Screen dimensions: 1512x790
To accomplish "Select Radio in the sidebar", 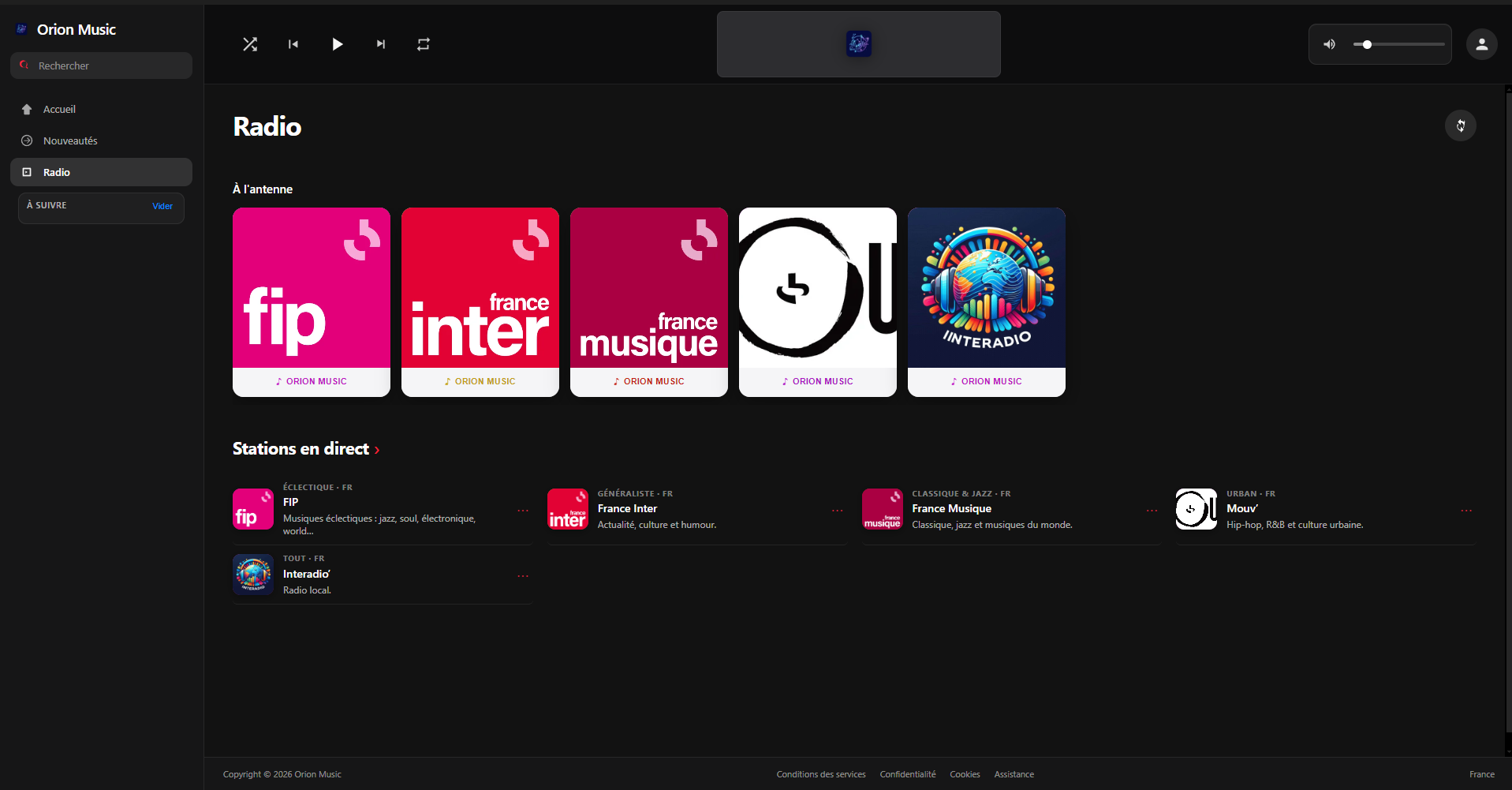I will coord(101,172).
